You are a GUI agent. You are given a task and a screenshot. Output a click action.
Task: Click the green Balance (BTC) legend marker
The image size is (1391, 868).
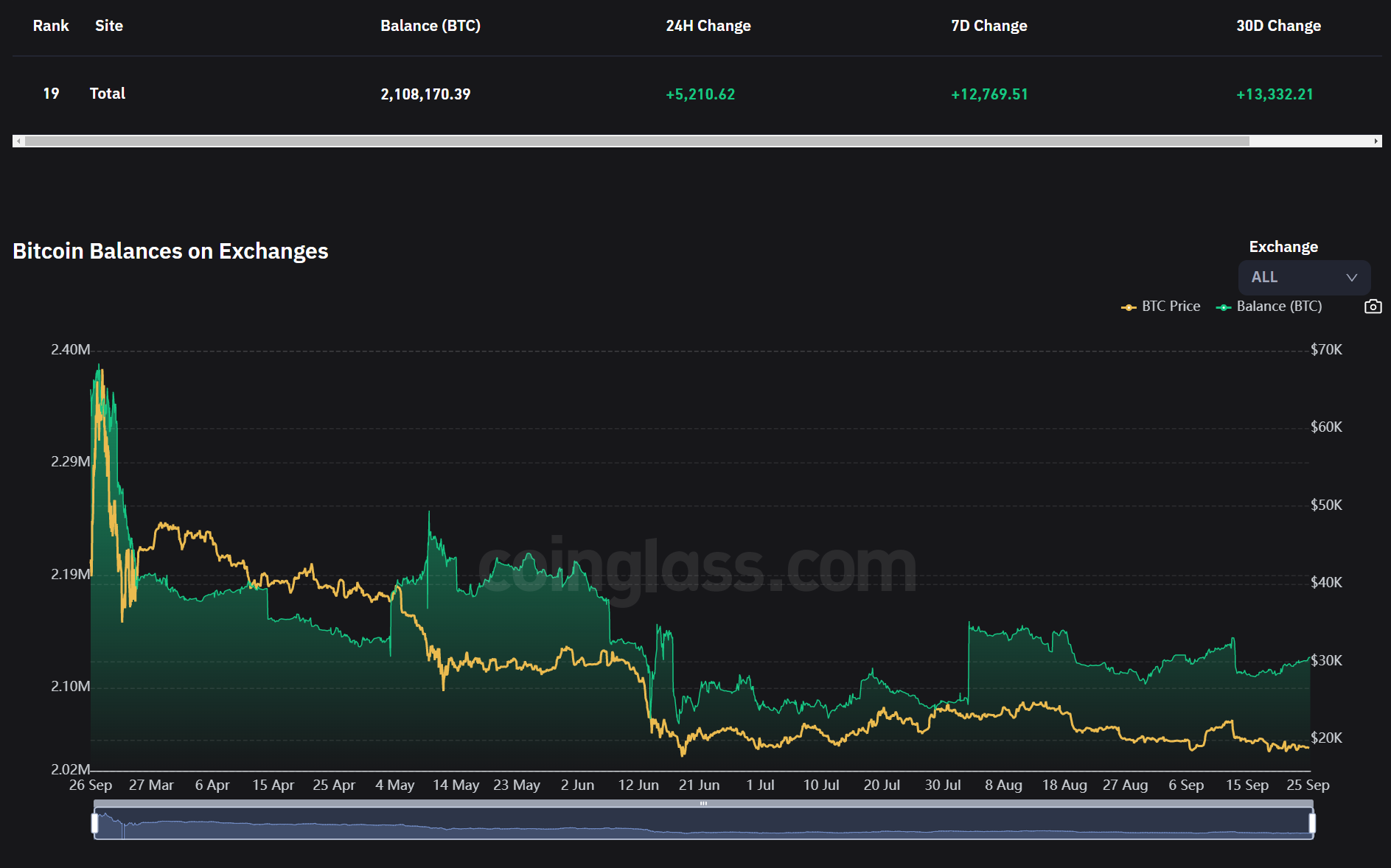pyautogui.click(x=1223, y=307)
